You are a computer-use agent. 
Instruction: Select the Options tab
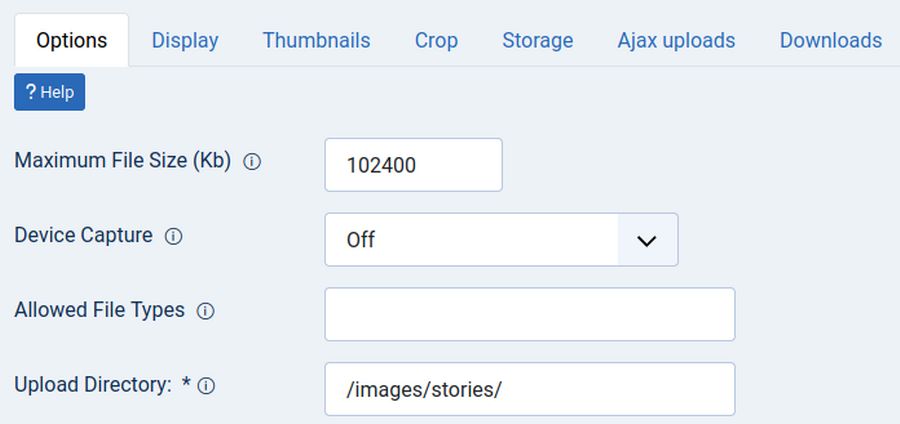pyautogui.click(x=71, y=41)
